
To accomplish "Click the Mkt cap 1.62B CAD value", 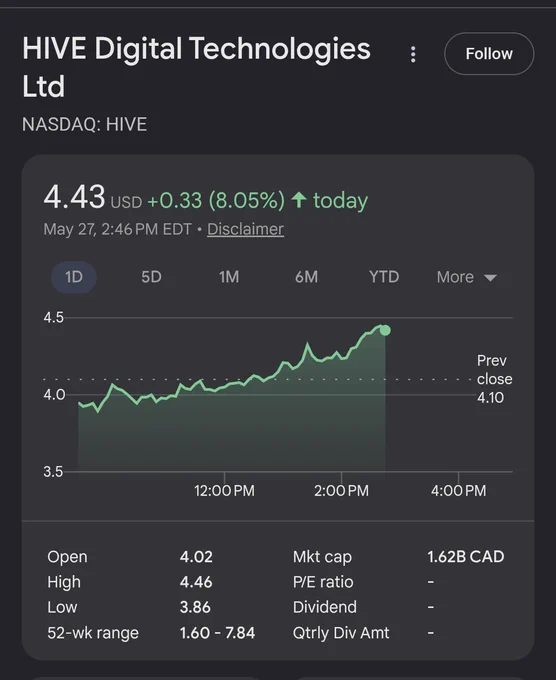I will click(466, 556).
